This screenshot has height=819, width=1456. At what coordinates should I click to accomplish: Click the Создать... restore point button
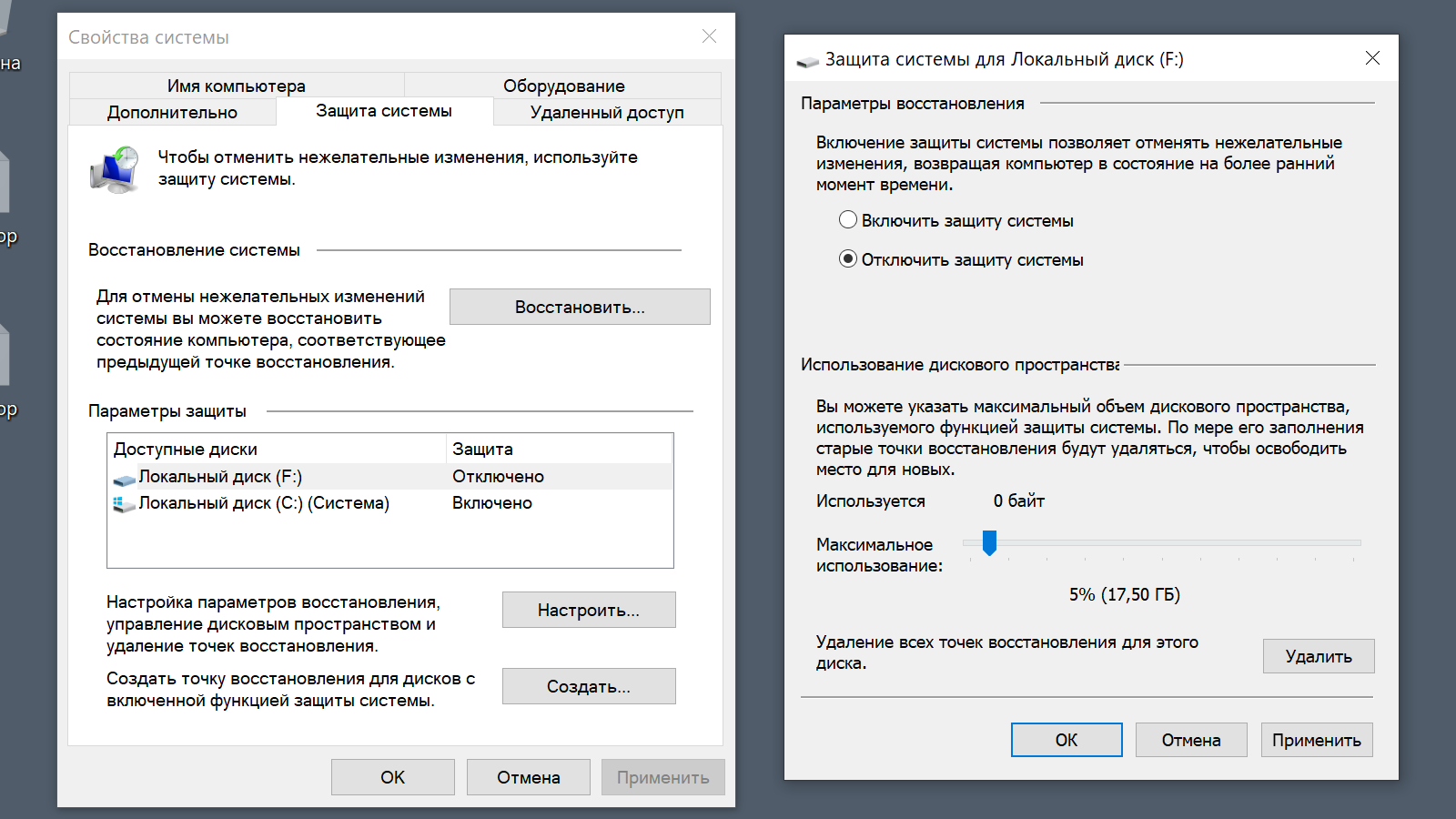click(x=589, y=686)
